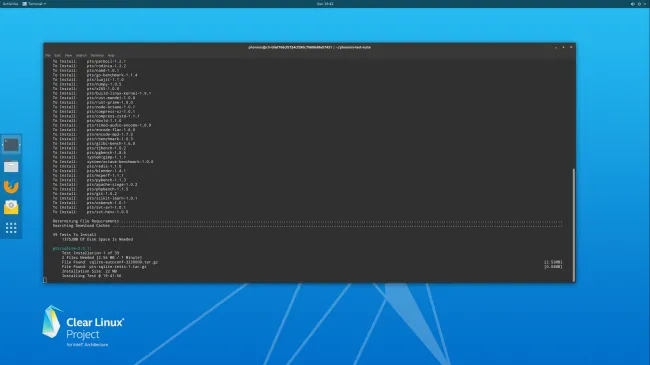This screenshot has height=365, width=650.
Task: Click the terminal cursor at the last line
Action: (x=45, y=280)
